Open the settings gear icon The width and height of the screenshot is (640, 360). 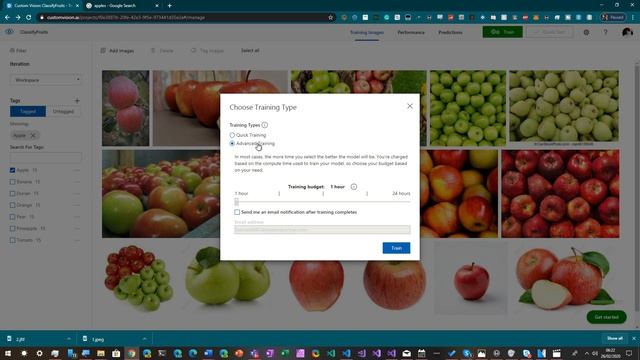[586, 32]
